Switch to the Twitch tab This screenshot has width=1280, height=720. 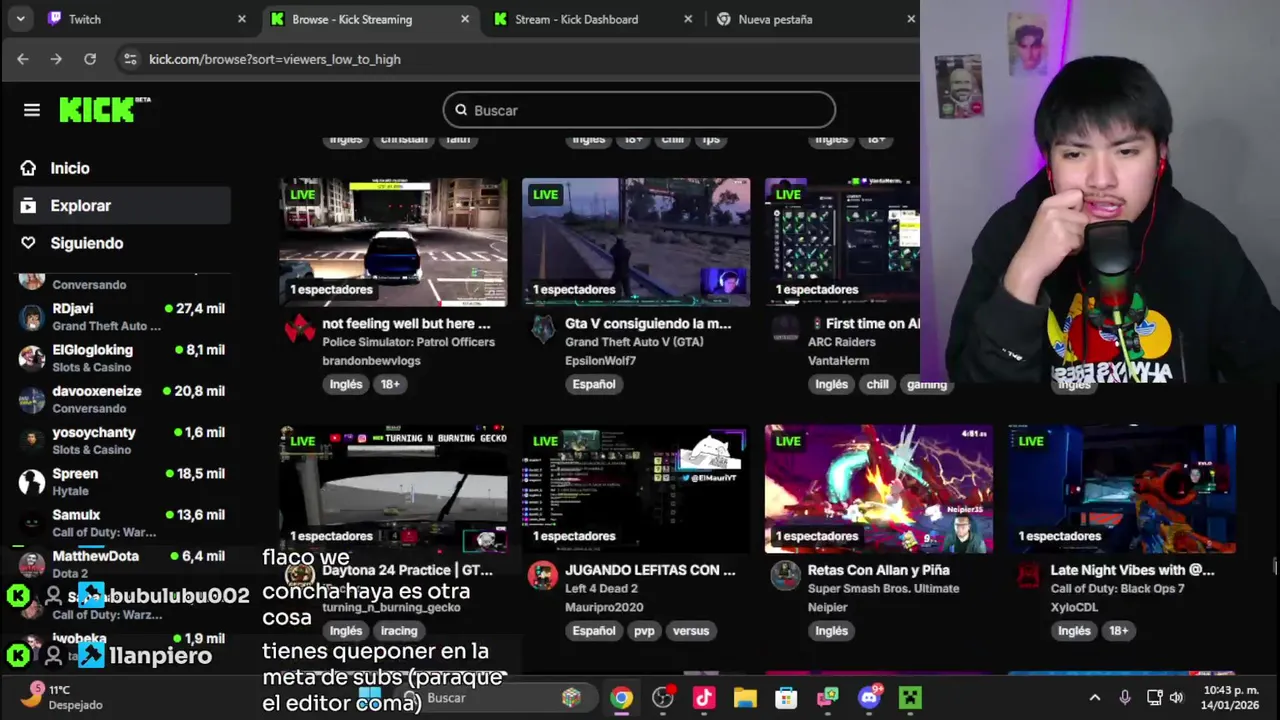pos(145,19)
